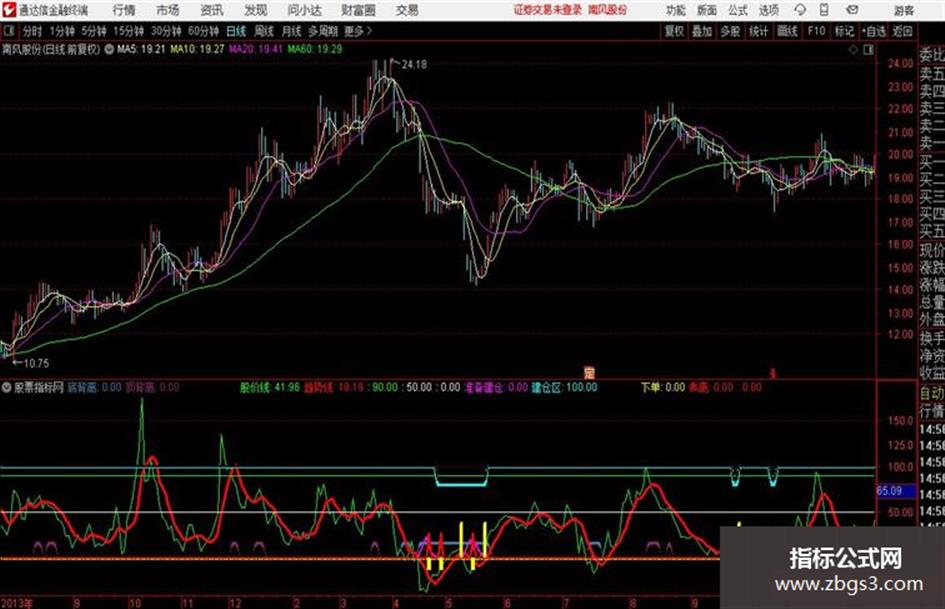The width and height of the screenshot is (945, 609).
Task: Open the 交易 menu
Action: coord(407,10)
